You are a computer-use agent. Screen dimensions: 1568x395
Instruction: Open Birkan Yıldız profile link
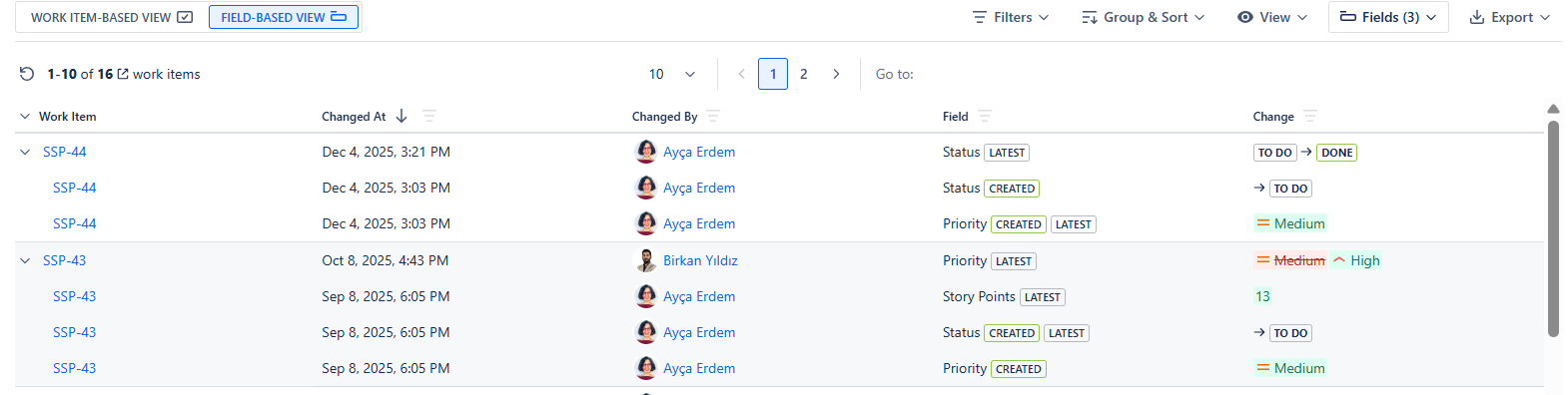[x=700, y=261]
